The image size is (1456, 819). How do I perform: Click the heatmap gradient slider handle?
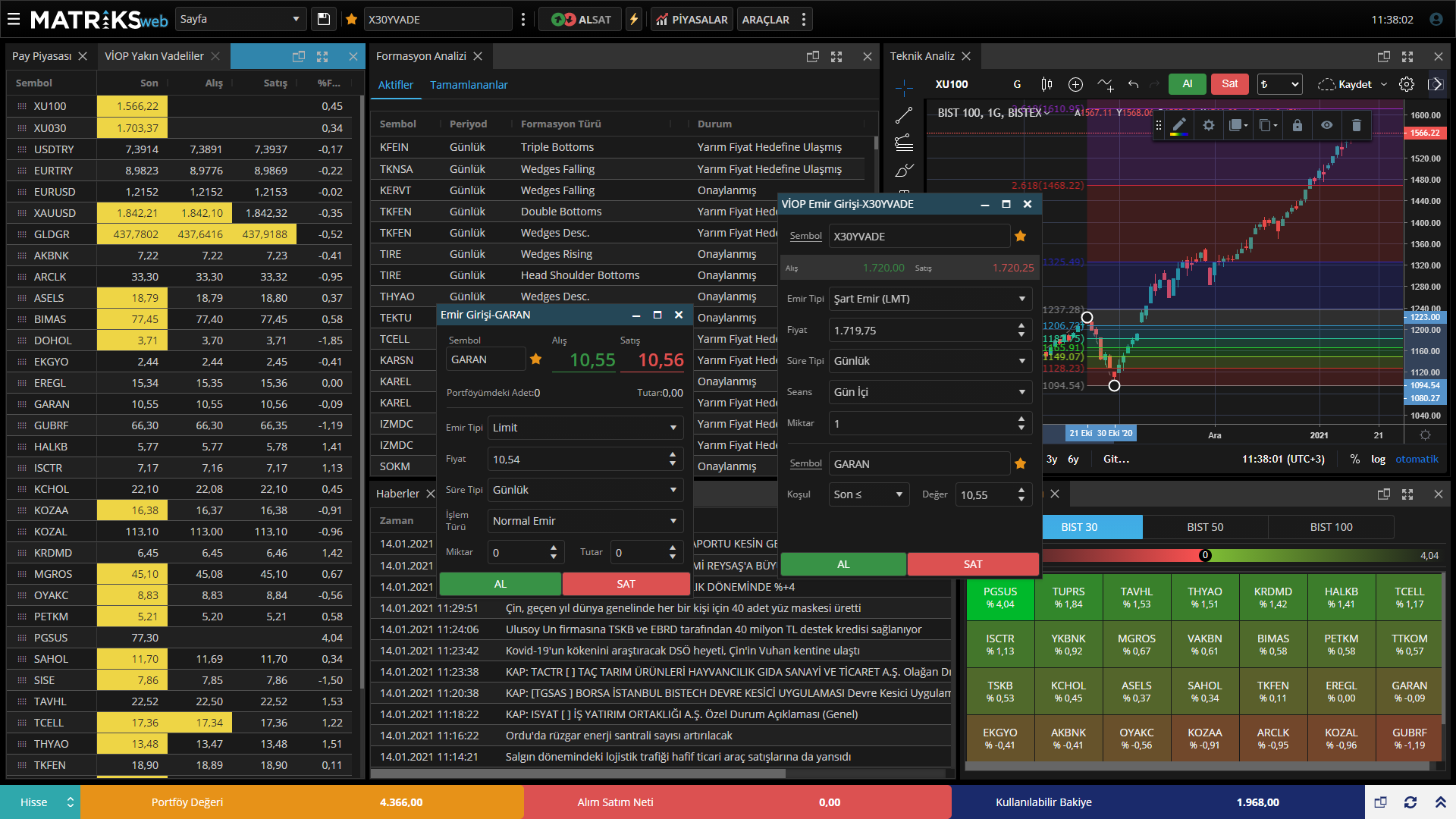click(1205, 555)
